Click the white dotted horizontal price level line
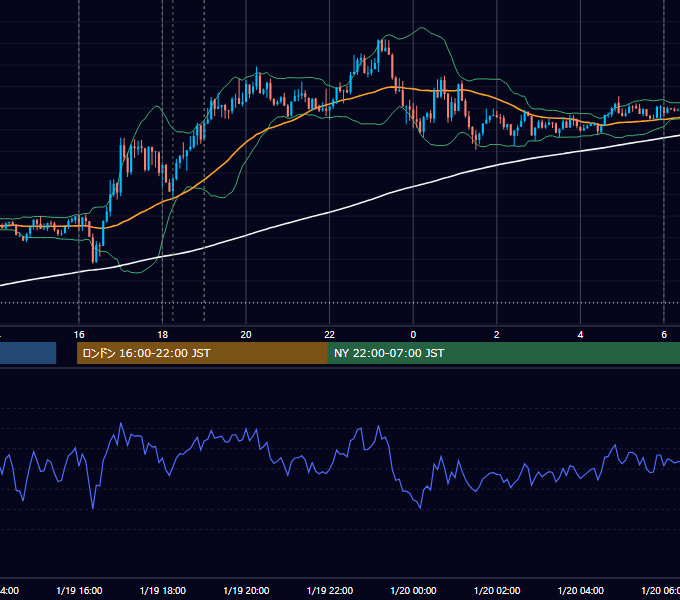680x600 pixels. (340, 303)
